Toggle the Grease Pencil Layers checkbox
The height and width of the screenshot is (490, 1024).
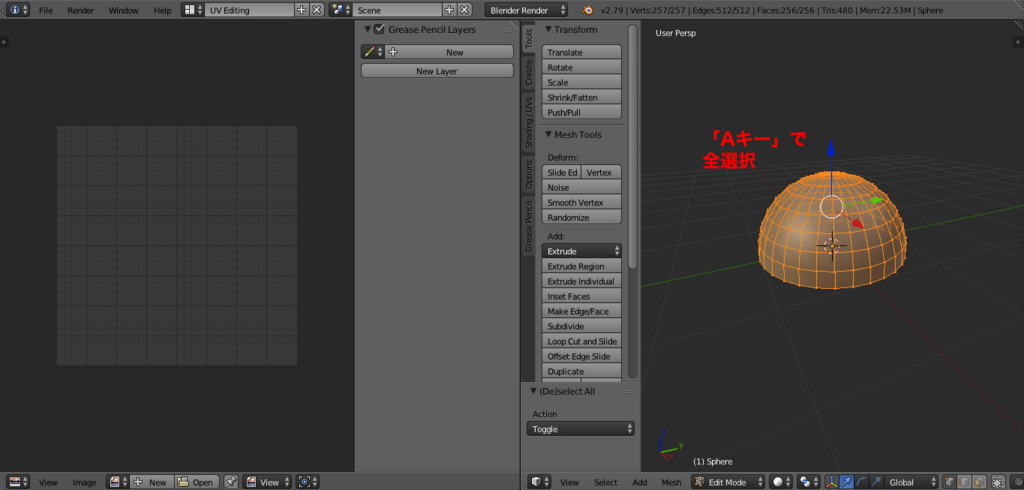click(379, 29)
